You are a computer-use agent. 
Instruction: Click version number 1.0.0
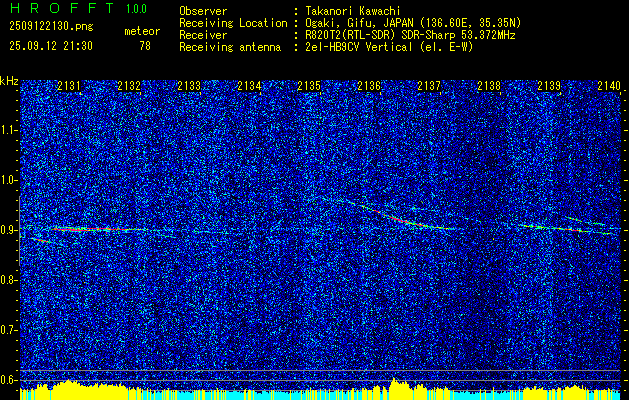click(136, 9)
